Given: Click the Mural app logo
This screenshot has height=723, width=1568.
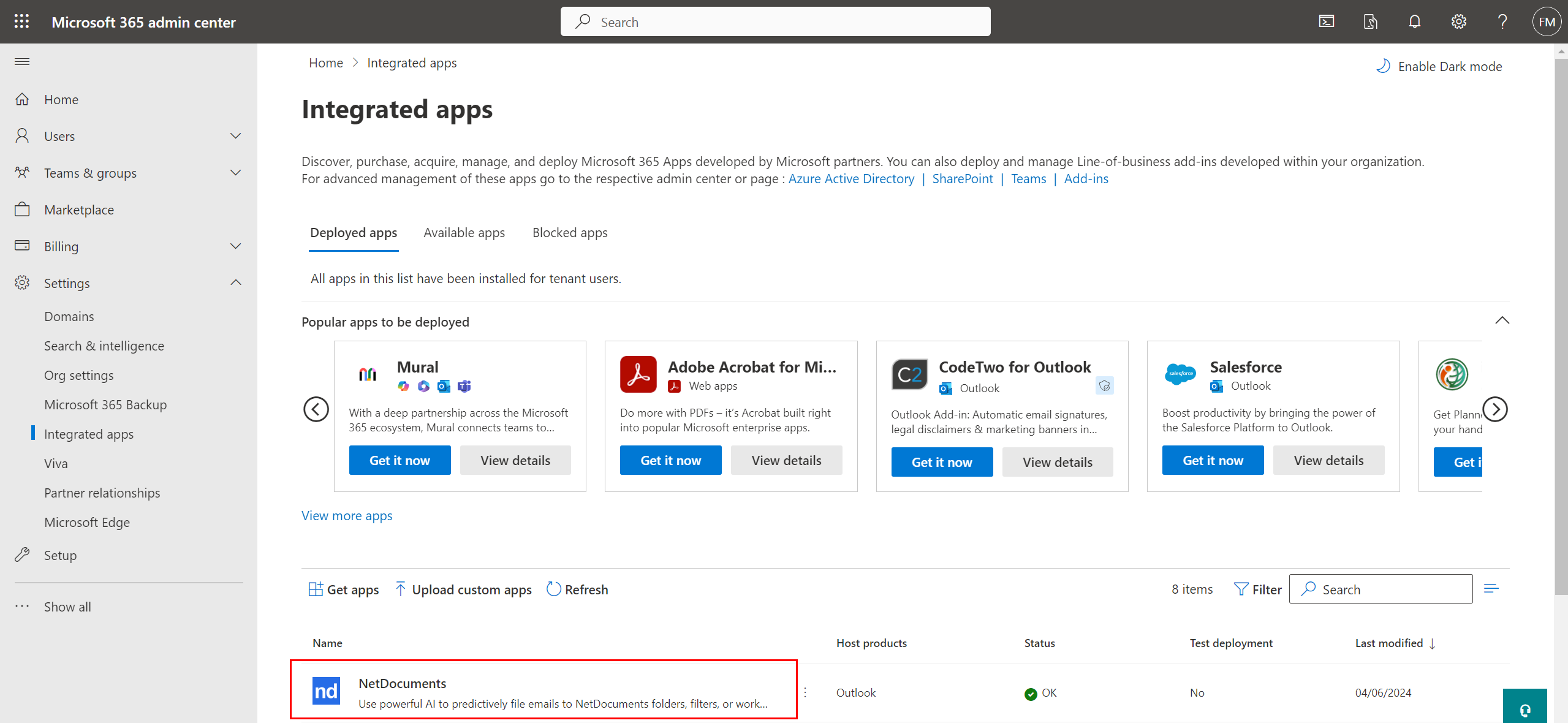Looking at the screenshot, I should [x=368, y=374].
